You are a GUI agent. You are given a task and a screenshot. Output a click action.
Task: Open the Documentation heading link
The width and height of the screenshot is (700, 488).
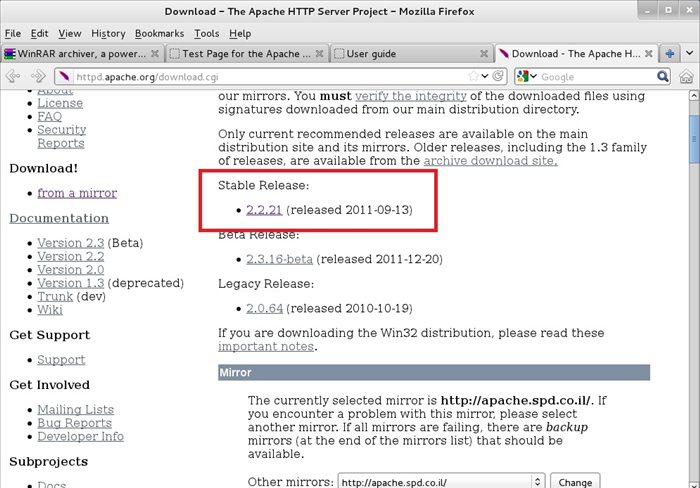(59, 218)
